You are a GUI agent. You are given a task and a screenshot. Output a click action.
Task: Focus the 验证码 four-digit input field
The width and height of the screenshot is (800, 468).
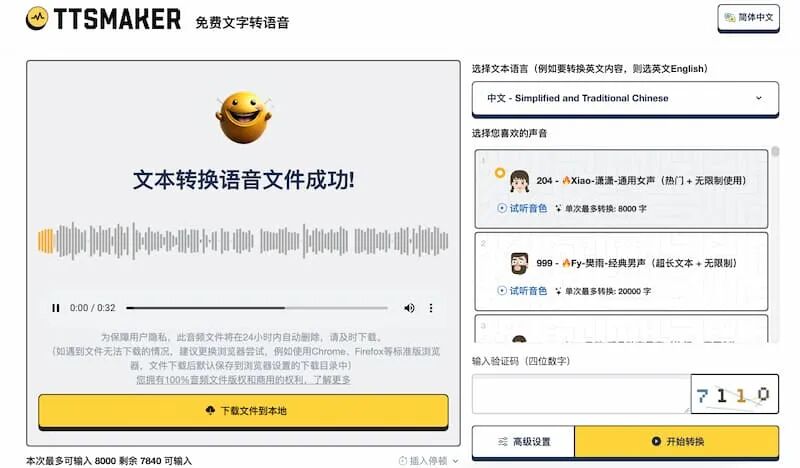click(581, 394)
